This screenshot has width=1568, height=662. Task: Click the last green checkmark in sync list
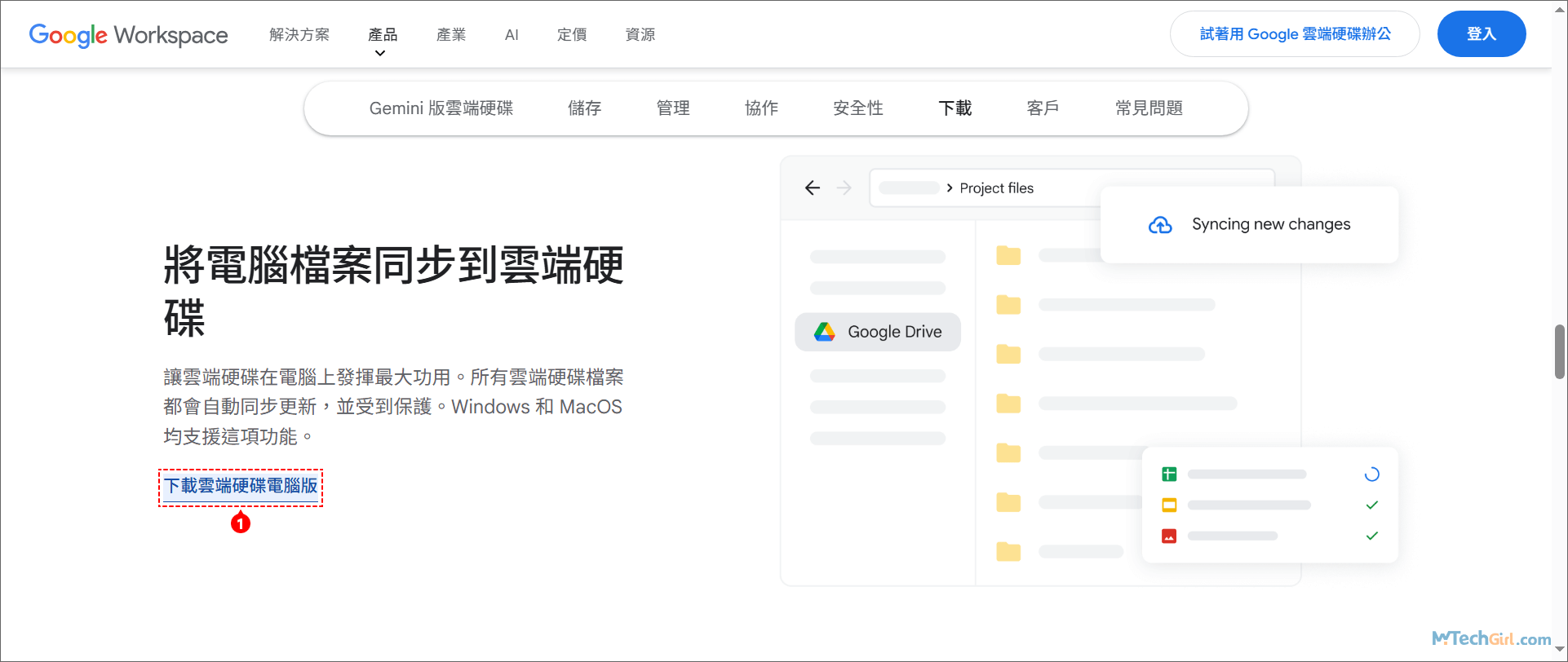click(1372, 536)
